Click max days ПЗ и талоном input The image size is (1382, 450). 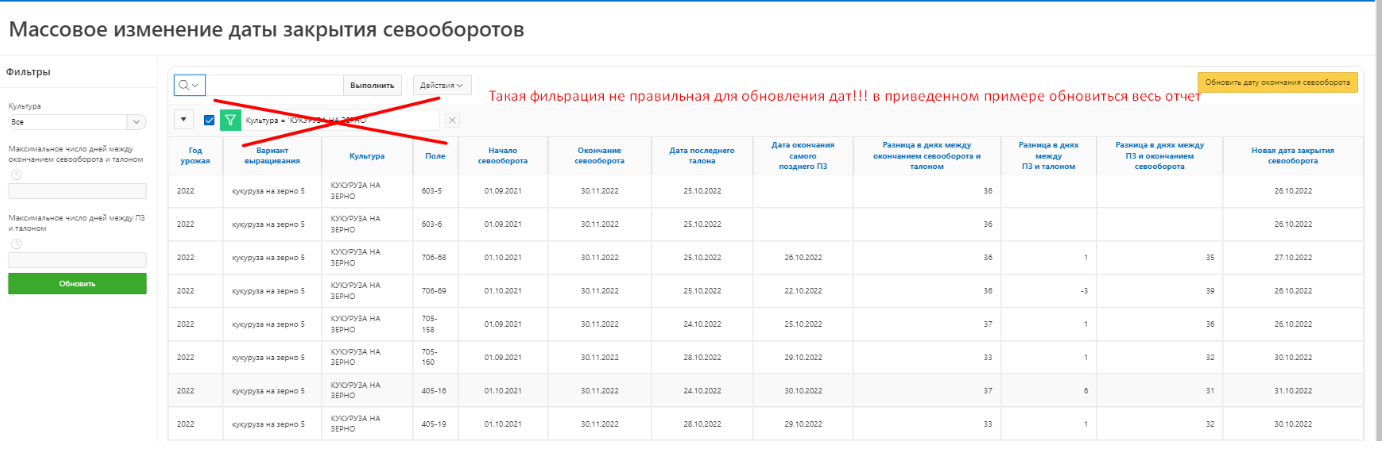77,260
